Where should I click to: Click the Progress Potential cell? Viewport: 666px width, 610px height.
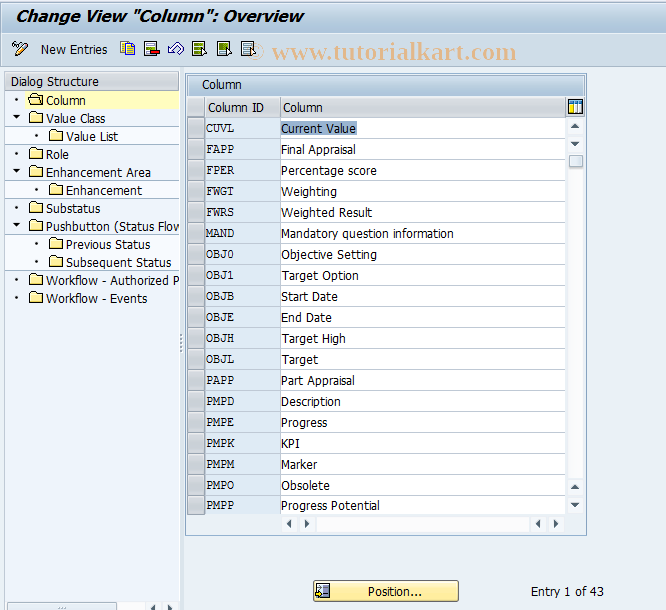(423, 506)
